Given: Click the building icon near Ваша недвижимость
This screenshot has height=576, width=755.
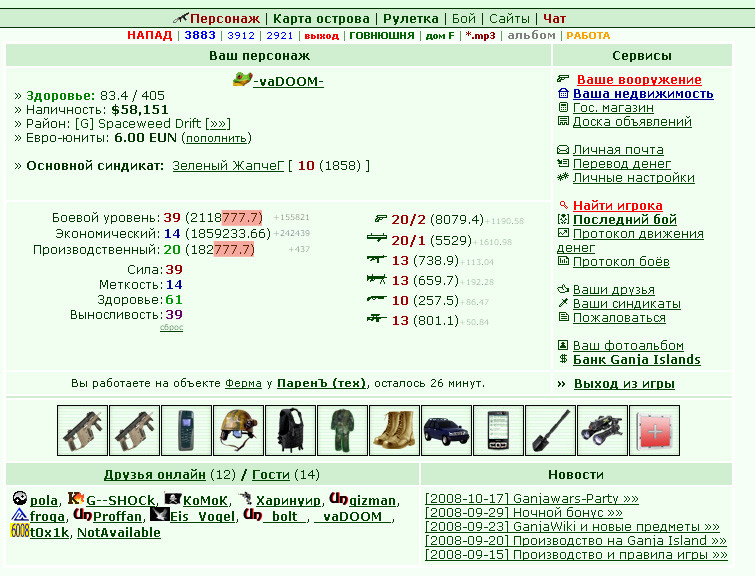Looking at the screenshot, I should [563, 93].
